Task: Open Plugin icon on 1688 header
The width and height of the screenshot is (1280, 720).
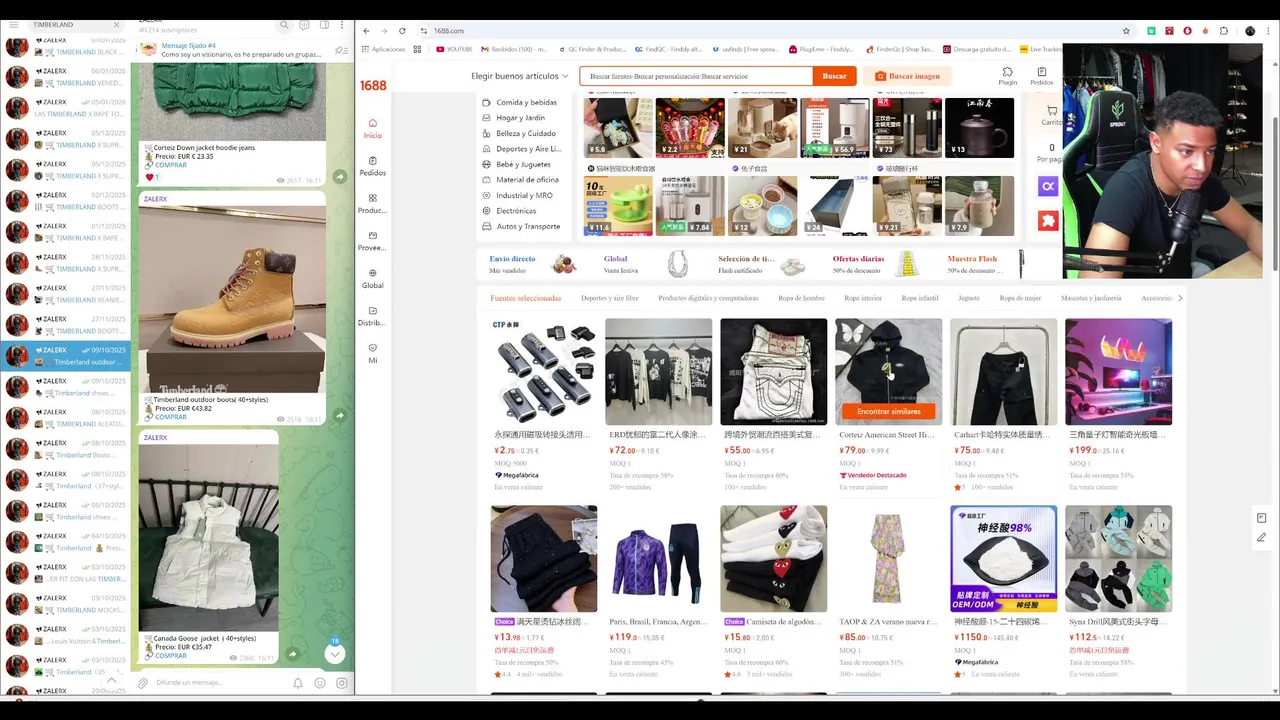Action: tap(1007, 76)
